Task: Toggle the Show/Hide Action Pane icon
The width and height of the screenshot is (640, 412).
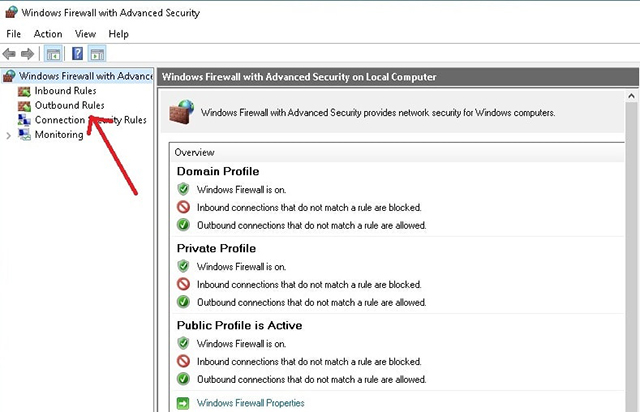Action: 97,53
